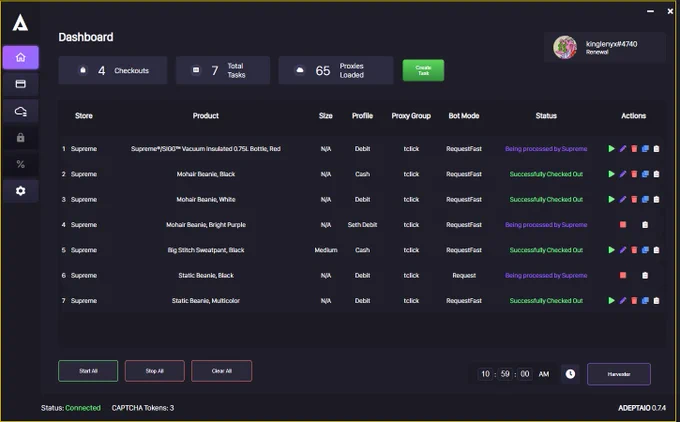This screenshot has width=680, height=422.
Task: Open clipboard log for Vacuum Bottle task
Action: [x=657, y=149]
